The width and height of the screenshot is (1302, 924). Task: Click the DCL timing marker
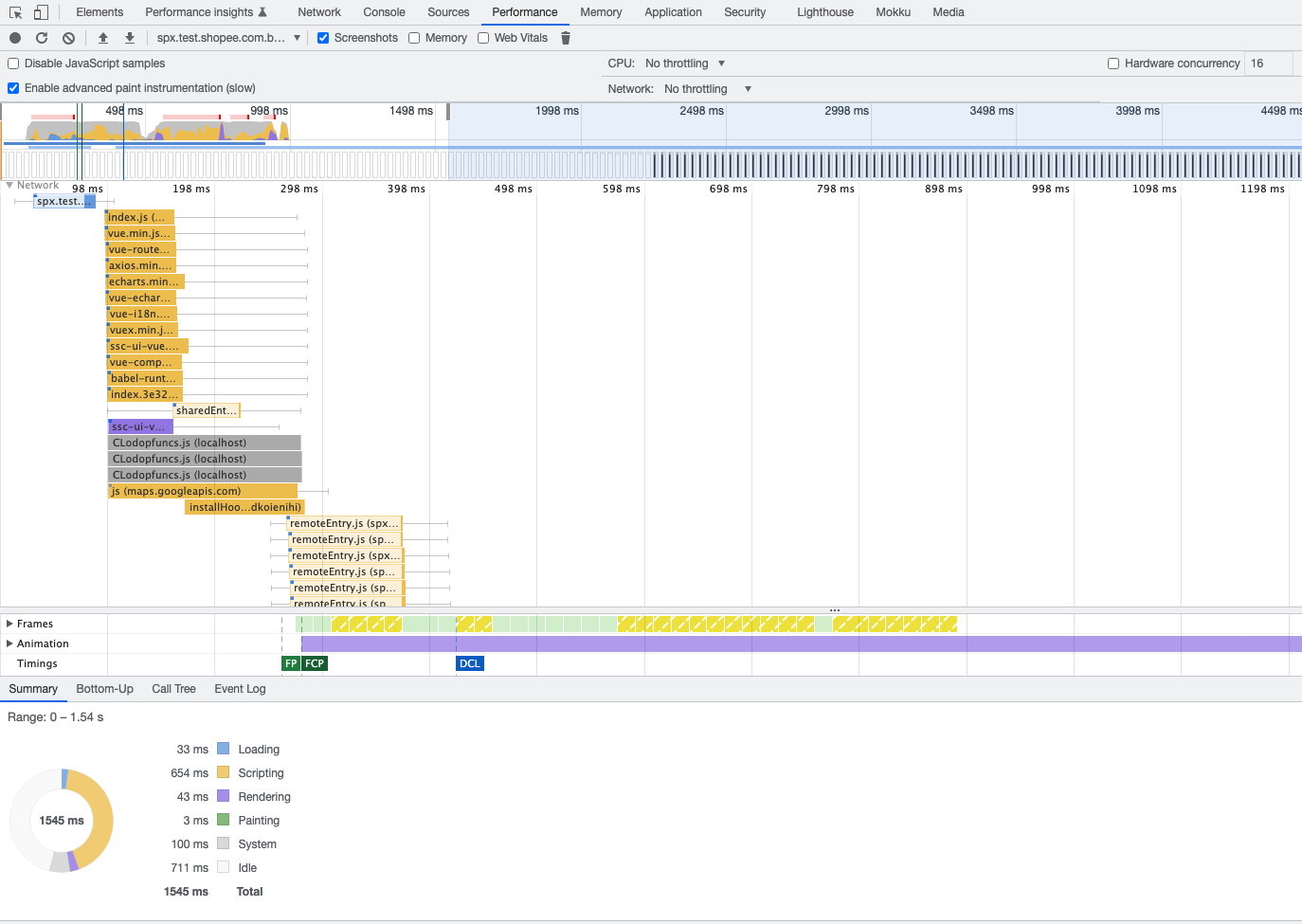coord(470,663)
